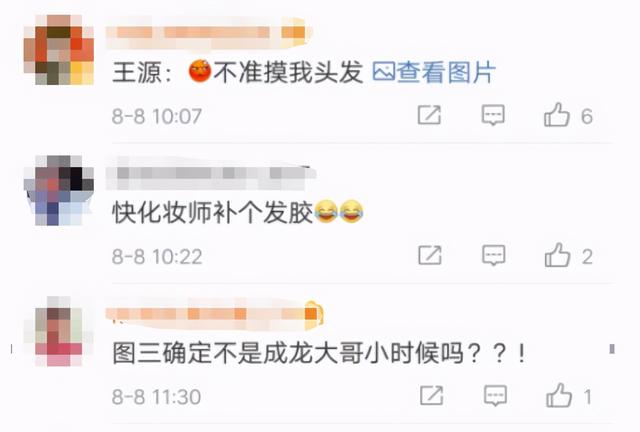This screenshot has height=432, width=640.
Task: Open the 查看图片 link in the first comment
Action: coord(434,72)
